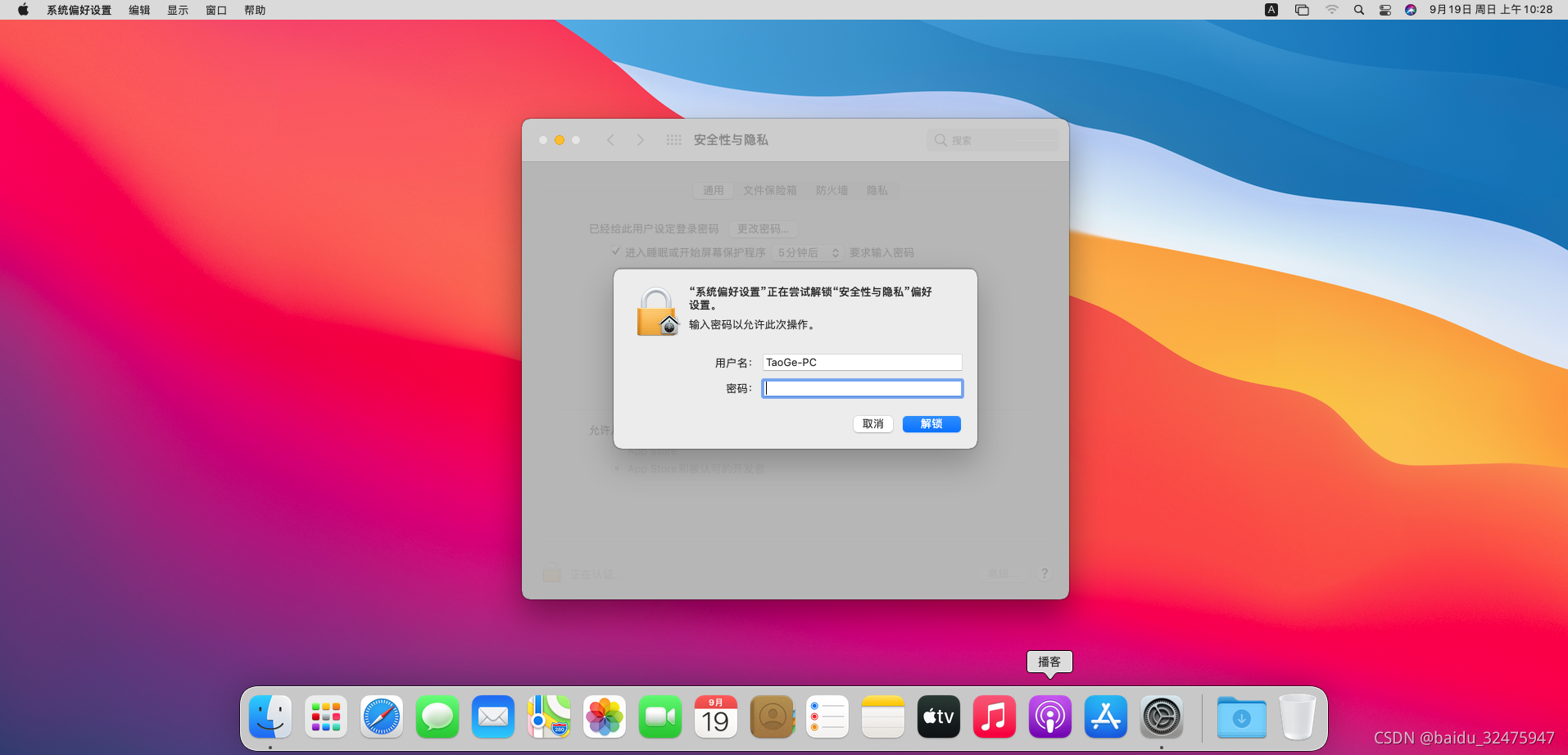This screenshot has width=1568, height=755.
Task: Click the Unlock (解锁) button
Action: (931, 423)
